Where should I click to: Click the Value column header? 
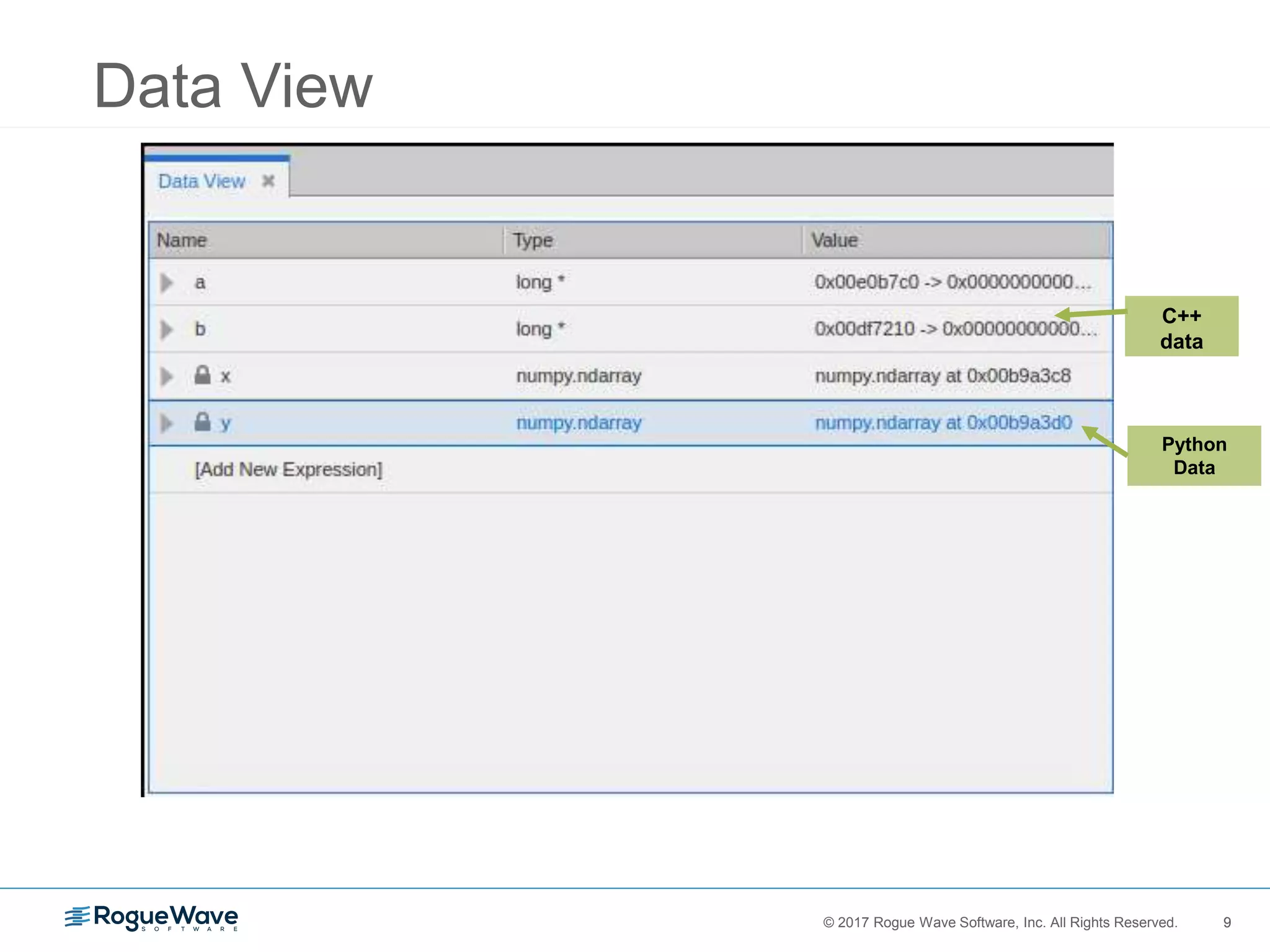(835, 240)
